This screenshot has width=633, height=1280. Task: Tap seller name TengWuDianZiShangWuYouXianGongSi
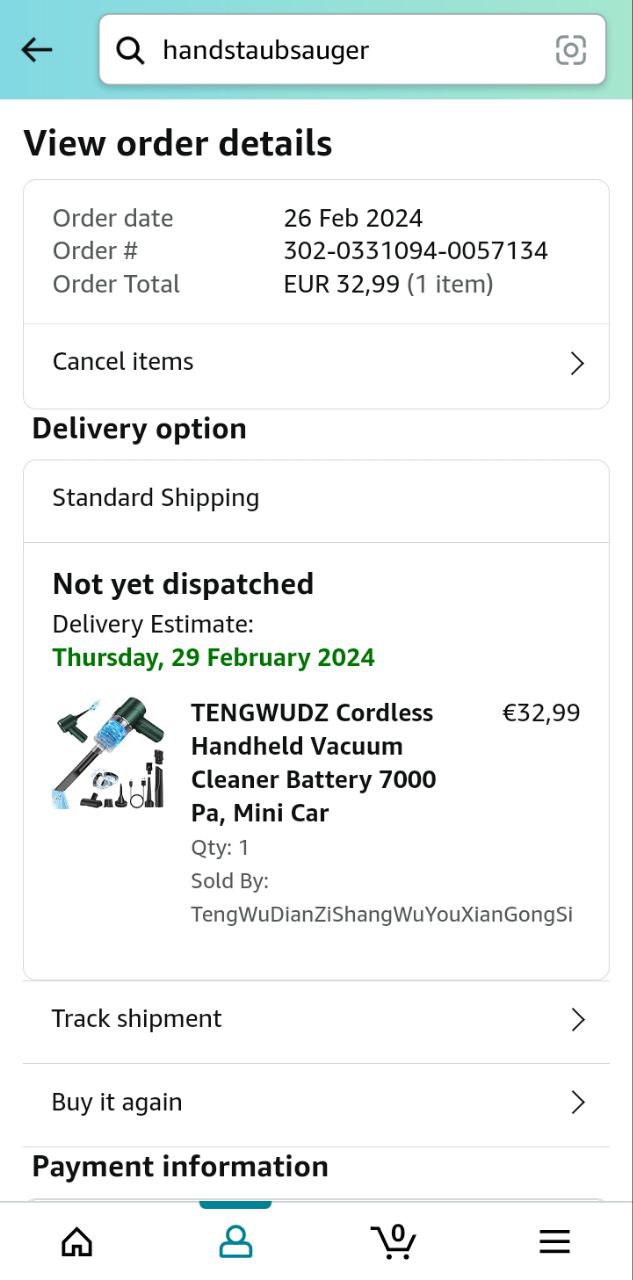tap(382, 914)
